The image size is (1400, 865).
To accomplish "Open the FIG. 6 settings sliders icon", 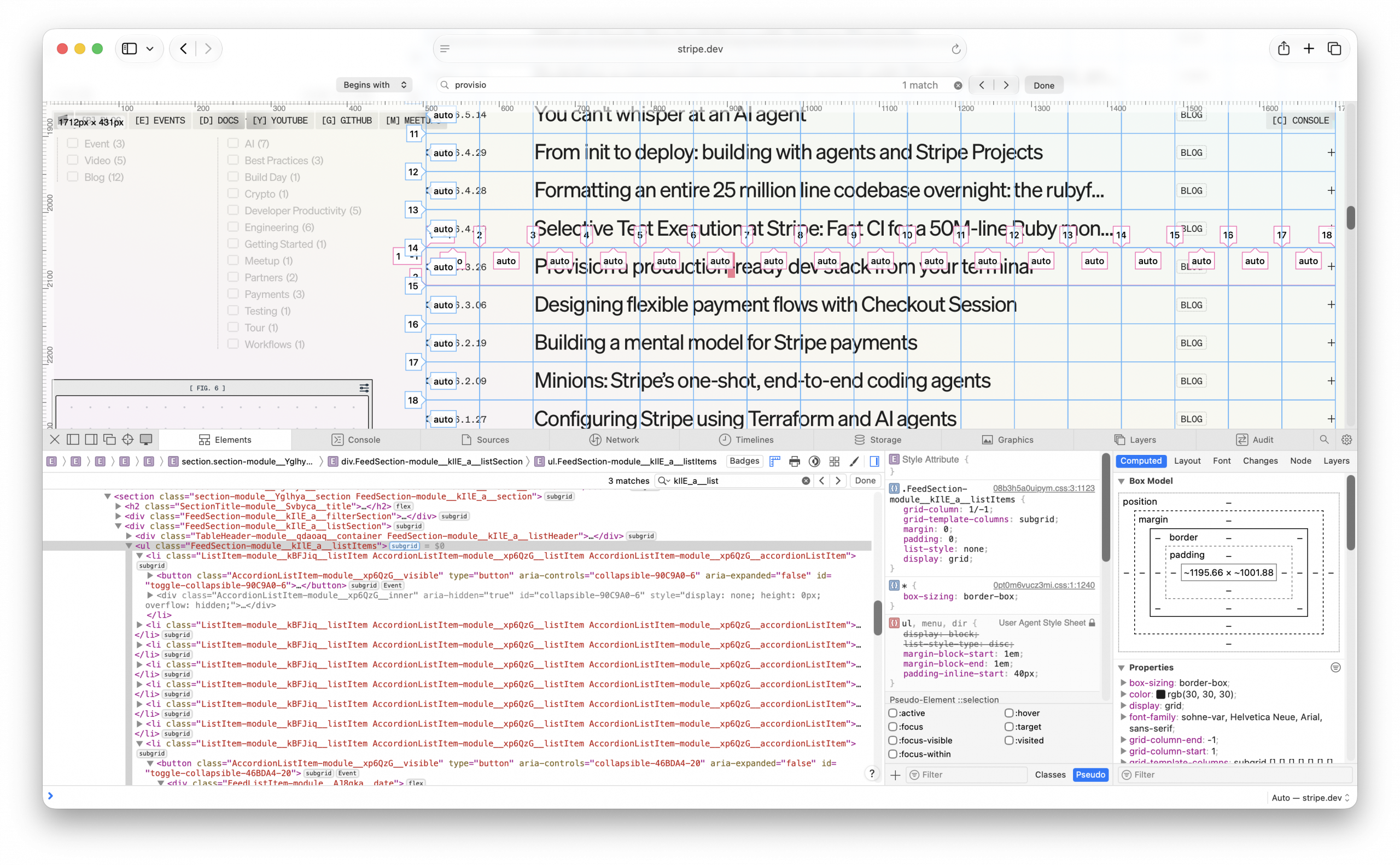I will (x=364, y=388).
